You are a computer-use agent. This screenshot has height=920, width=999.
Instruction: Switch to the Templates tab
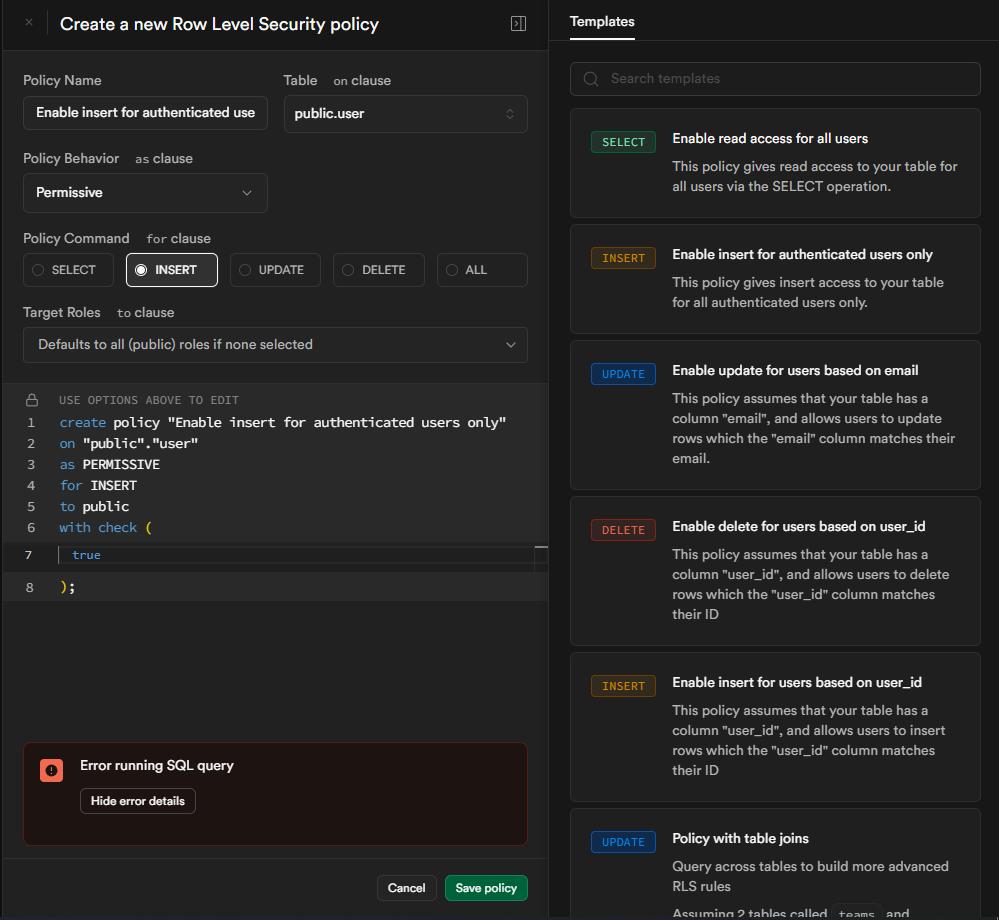602,21
